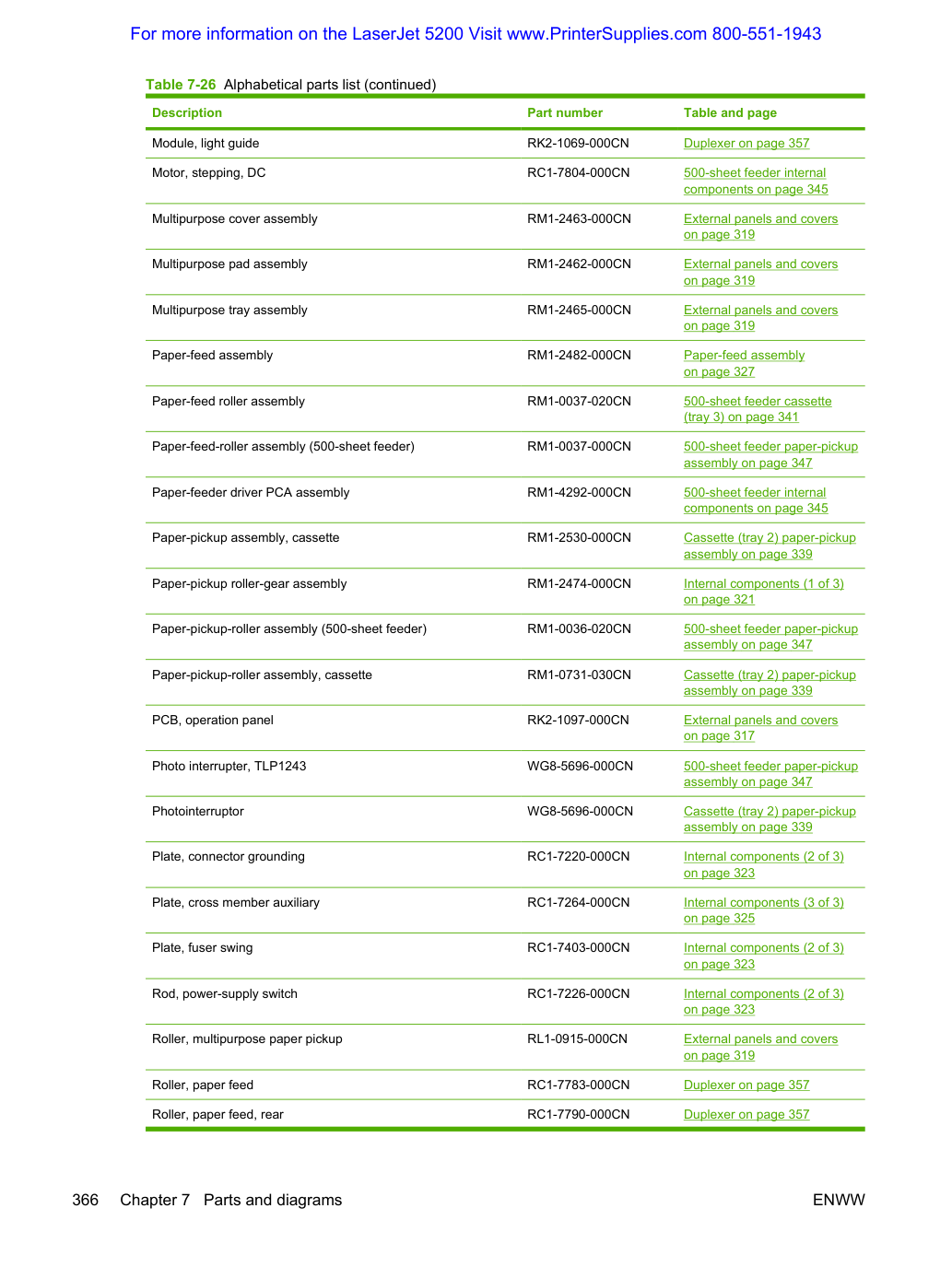Open the Photo interrupter, TLP1243 reference link
This screenshot has height=1267, width=952.
click(770, 774)
